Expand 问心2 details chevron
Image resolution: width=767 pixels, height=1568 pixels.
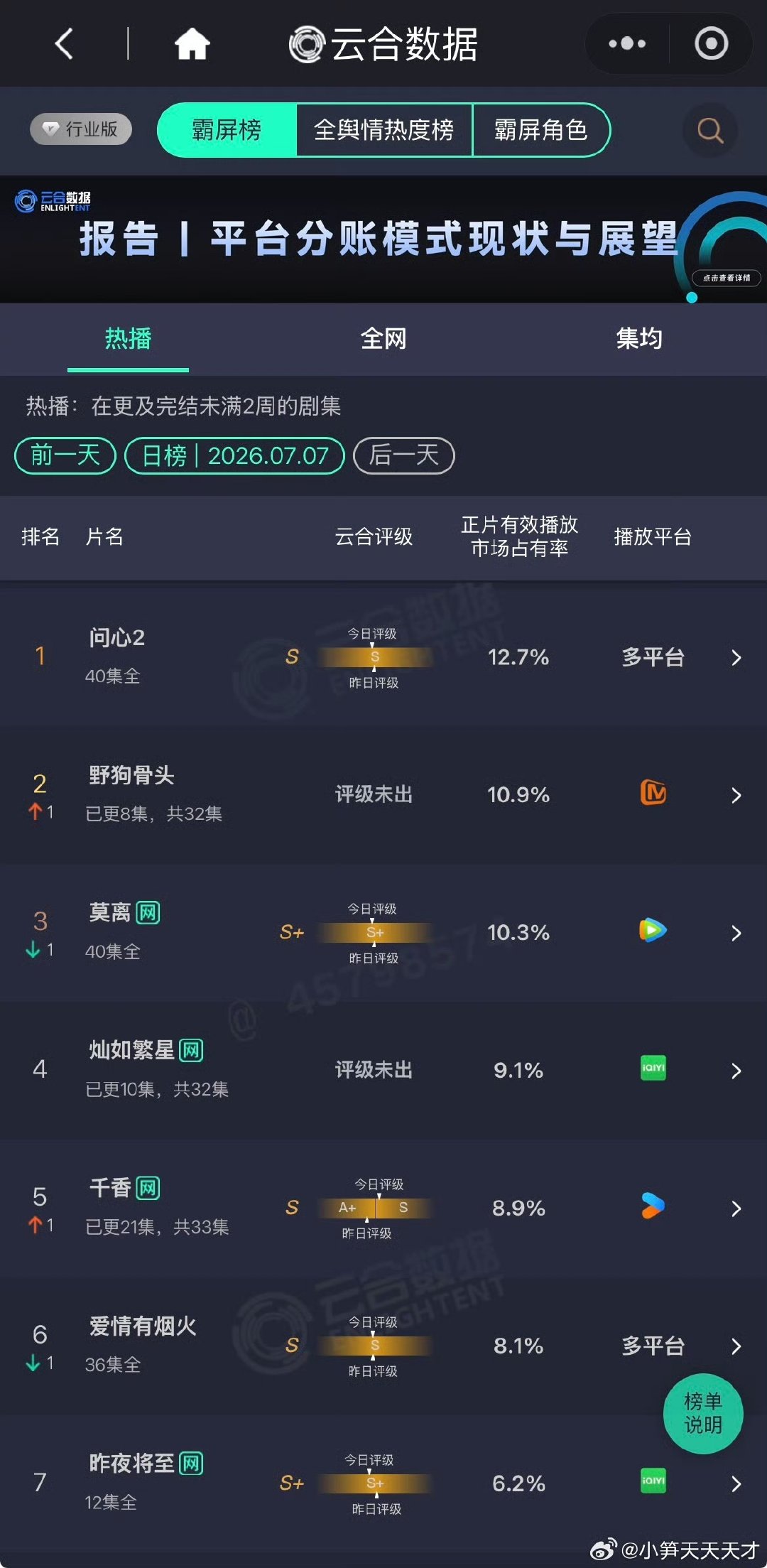pos(736,658)
